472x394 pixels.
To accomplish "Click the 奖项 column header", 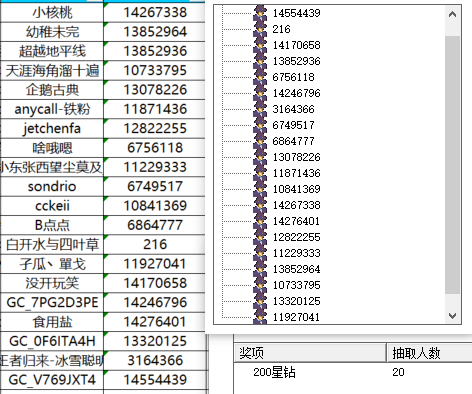I will [310, 353].
